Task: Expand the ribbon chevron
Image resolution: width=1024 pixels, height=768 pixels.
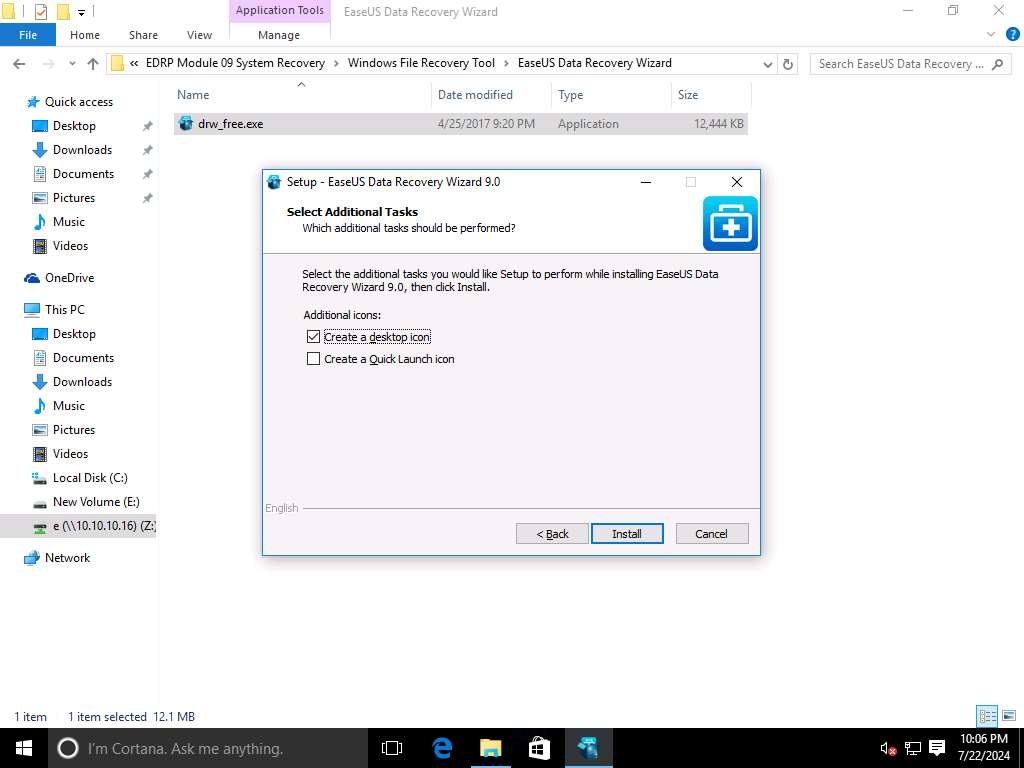Action: 991,35
